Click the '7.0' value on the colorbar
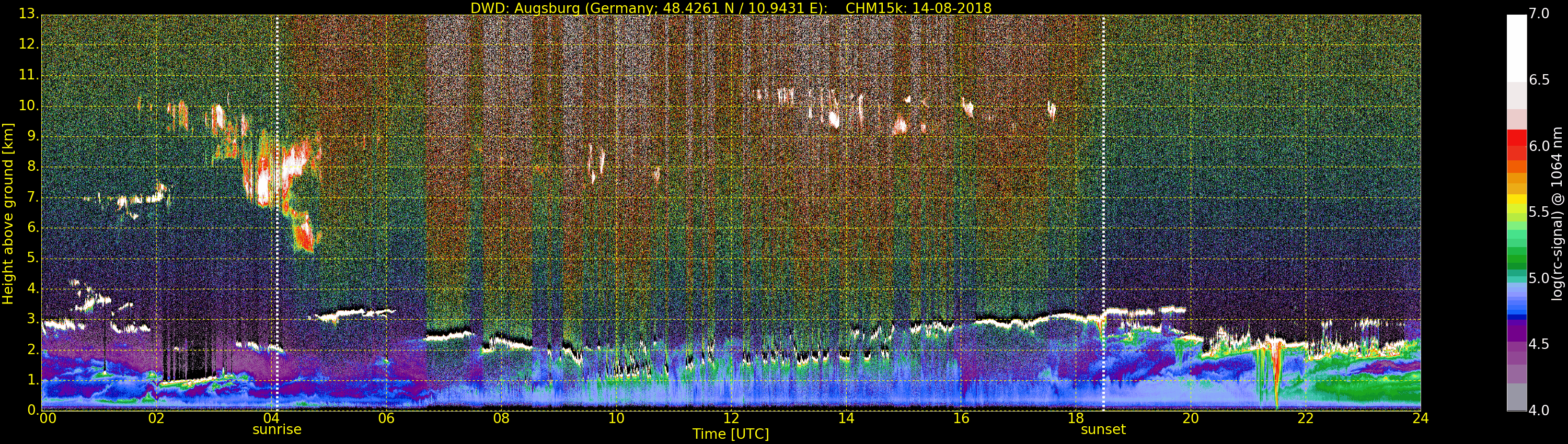The image size is (1568, 444). pos(1540,14)
